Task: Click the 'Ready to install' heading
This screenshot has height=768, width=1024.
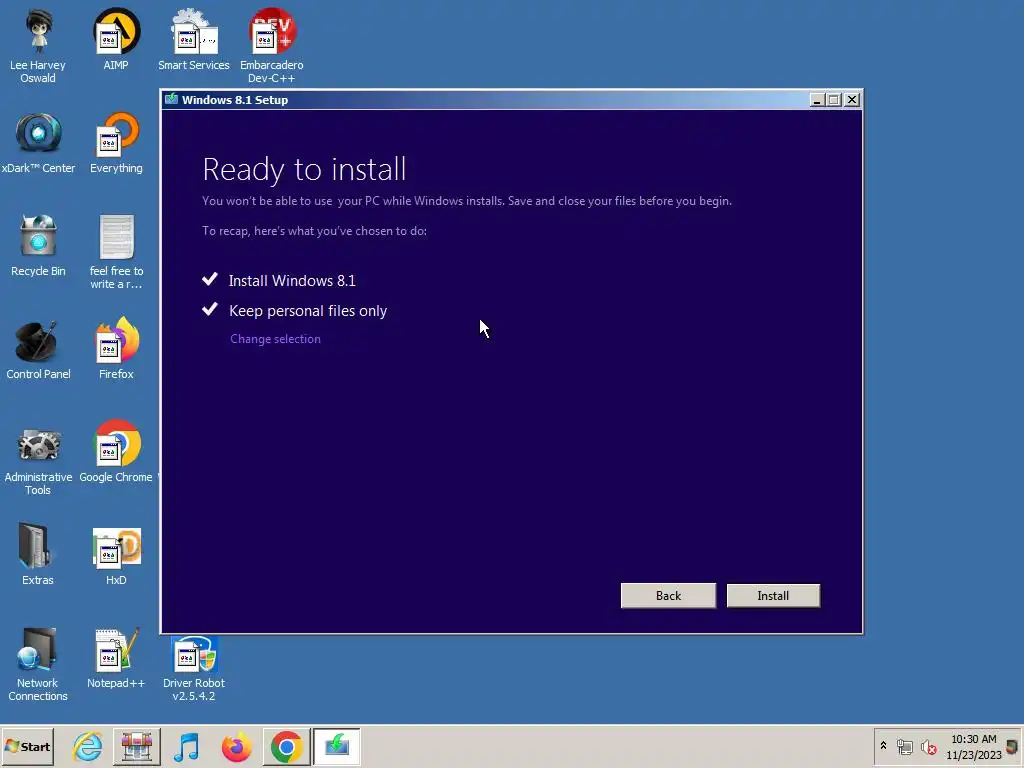Action: pos(304,169)
